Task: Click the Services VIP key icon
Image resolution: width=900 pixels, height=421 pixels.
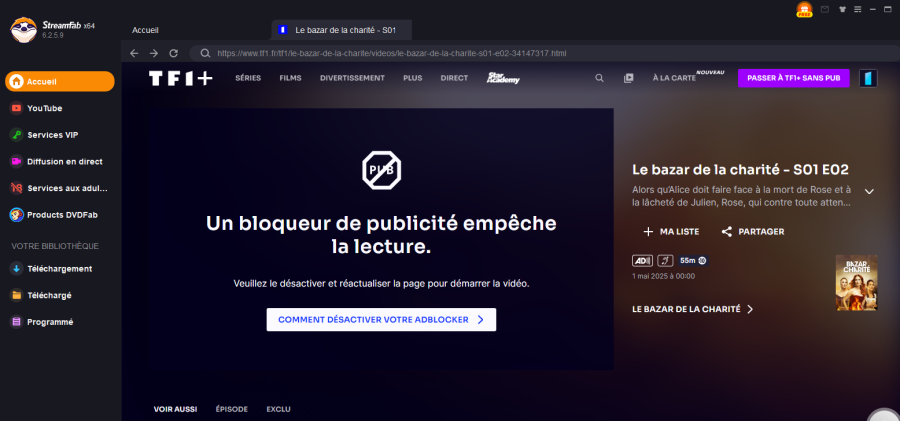Action: (x=17, y=135)
